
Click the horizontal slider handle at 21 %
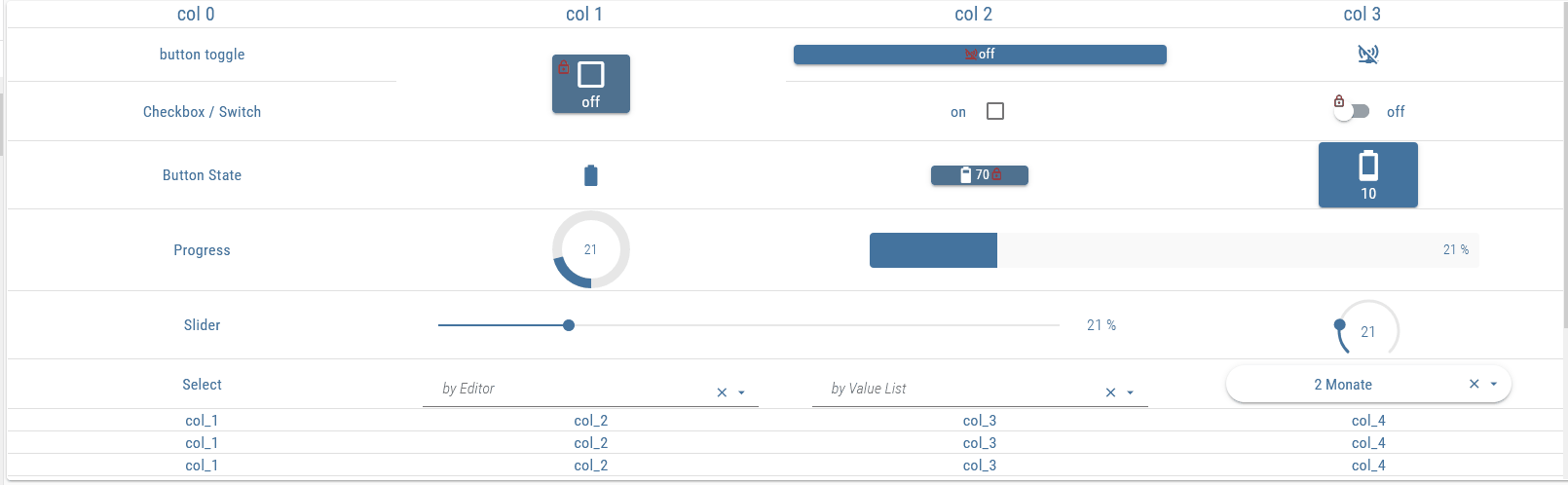pyautogui.click(x=569, y=325)
